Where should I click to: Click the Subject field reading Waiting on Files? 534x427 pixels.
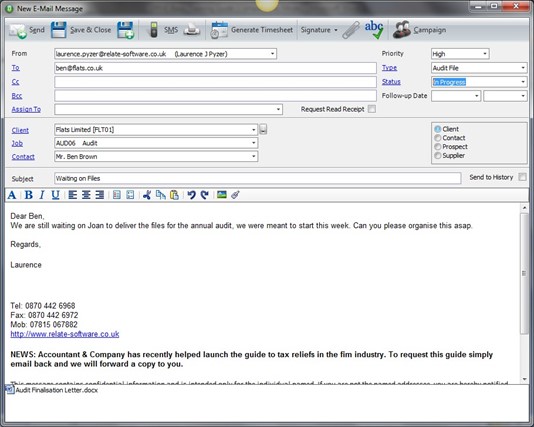point(257,178)
